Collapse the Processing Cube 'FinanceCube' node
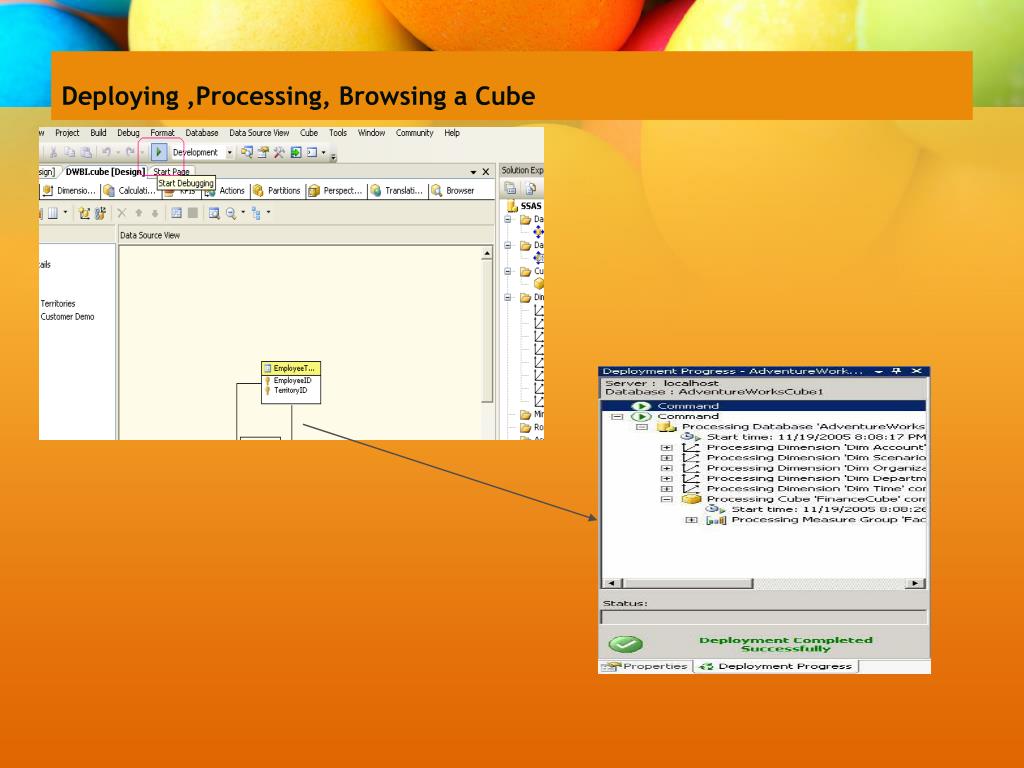This screenshot has width=1024, height=768. point(666,499)
